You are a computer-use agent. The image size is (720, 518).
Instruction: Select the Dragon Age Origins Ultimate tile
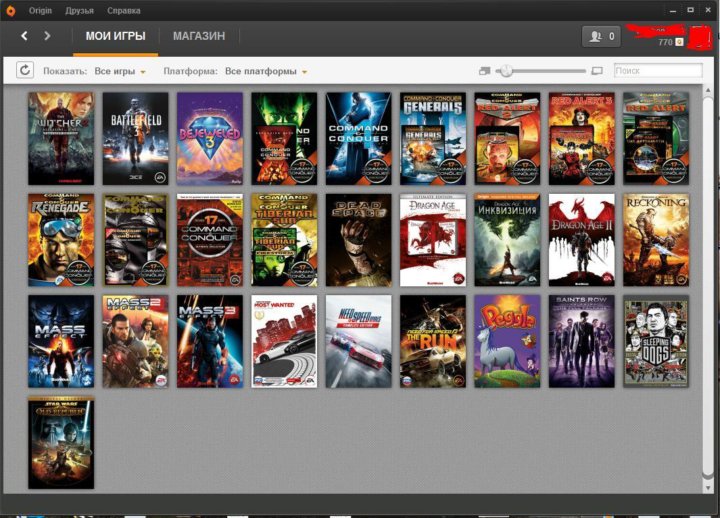(x=433, y=240)
